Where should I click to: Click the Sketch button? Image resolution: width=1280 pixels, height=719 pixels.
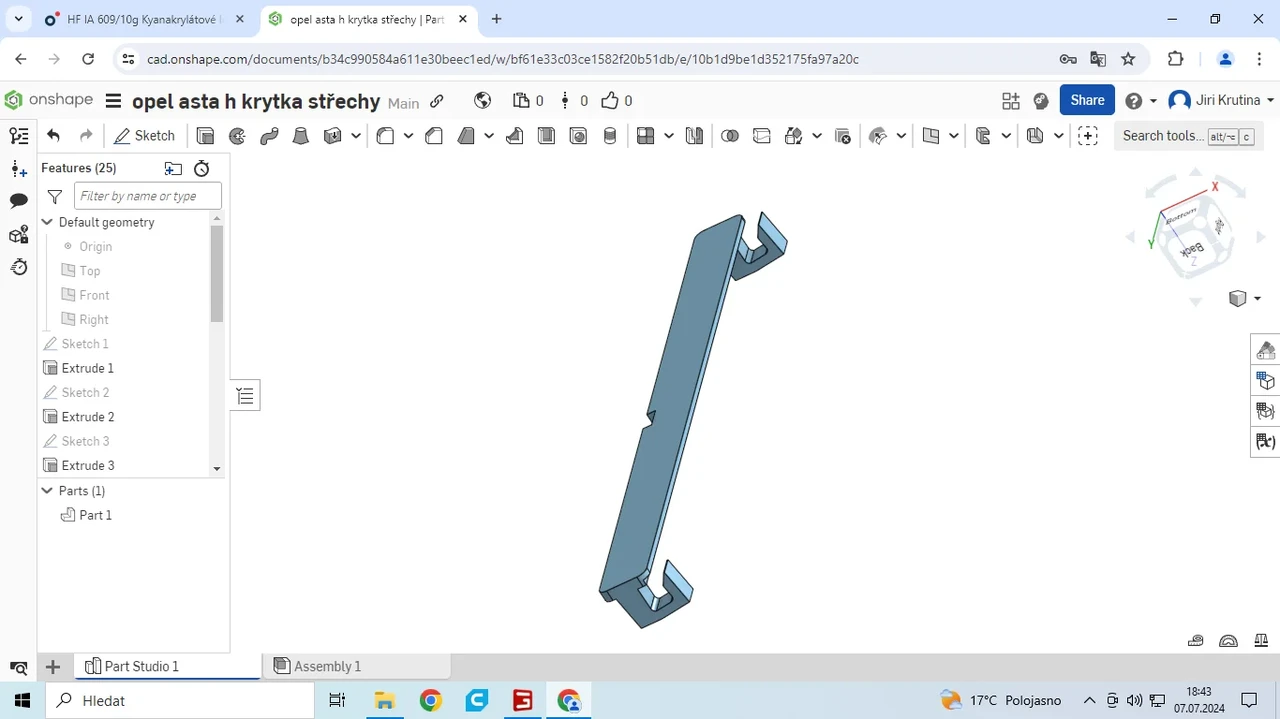145,136
